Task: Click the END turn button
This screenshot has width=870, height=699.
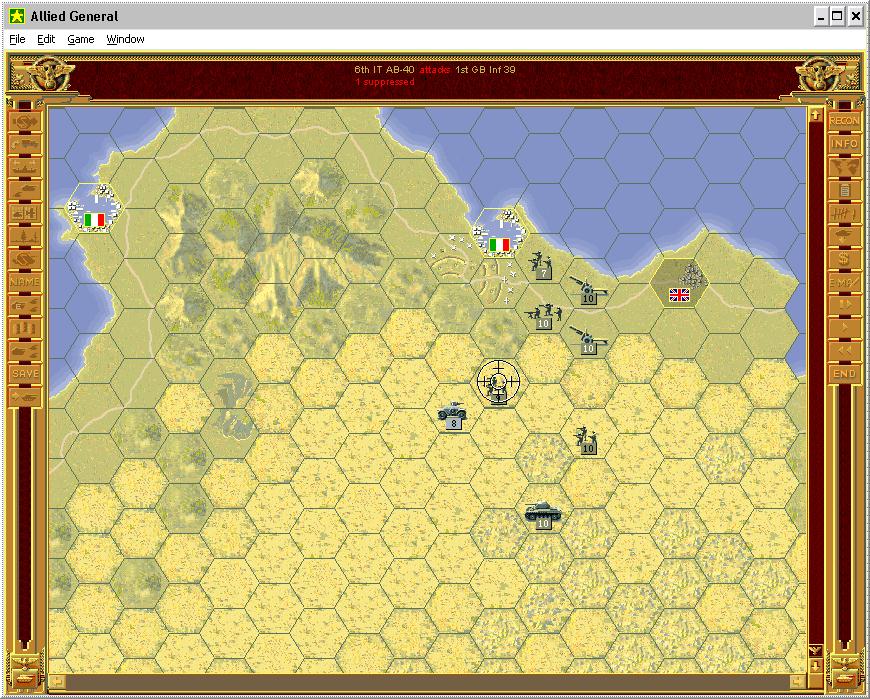Action: coord(844,374)
